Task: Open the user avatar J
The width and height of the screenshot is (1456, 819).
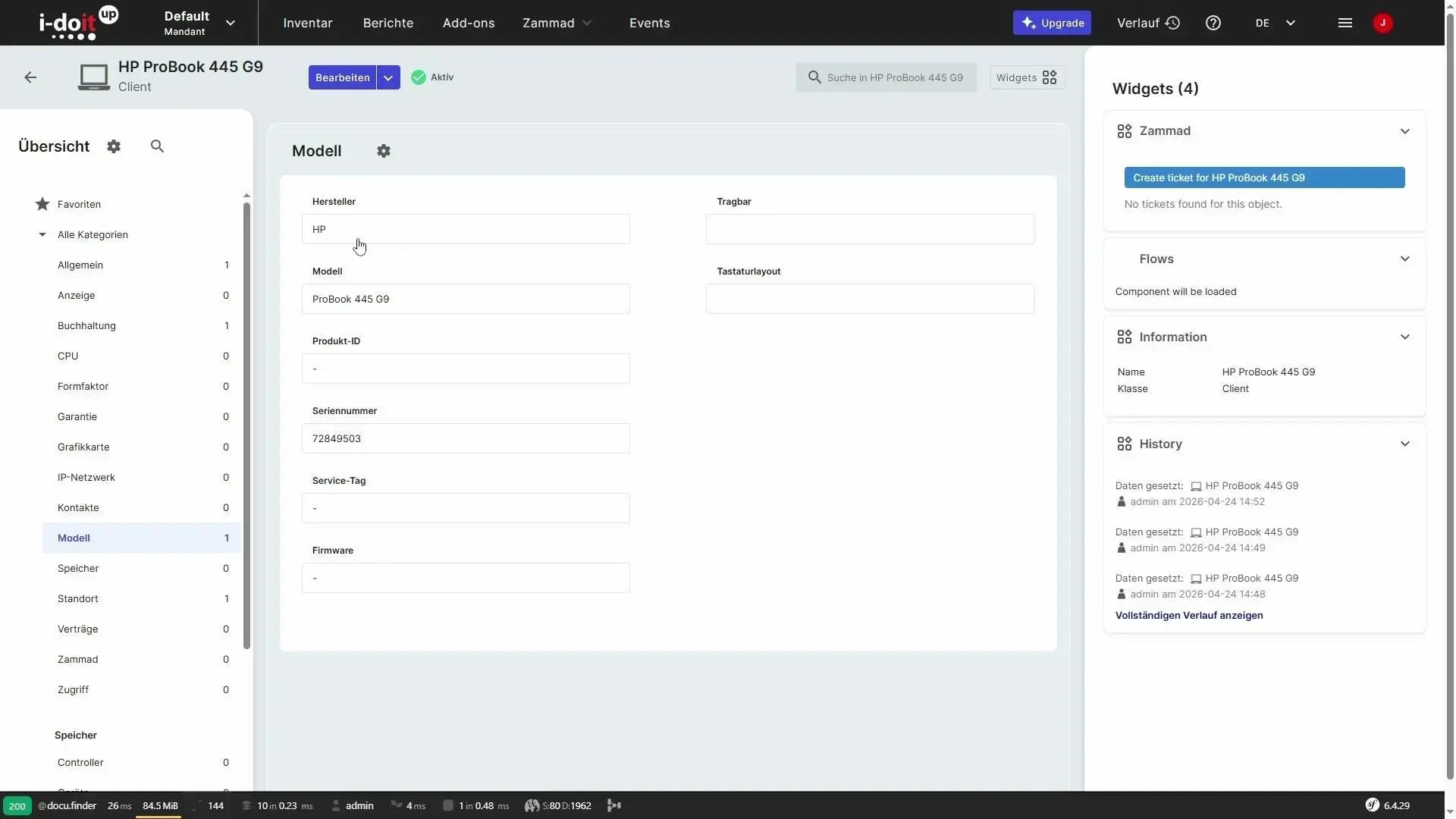Action: coord(1382,23)
